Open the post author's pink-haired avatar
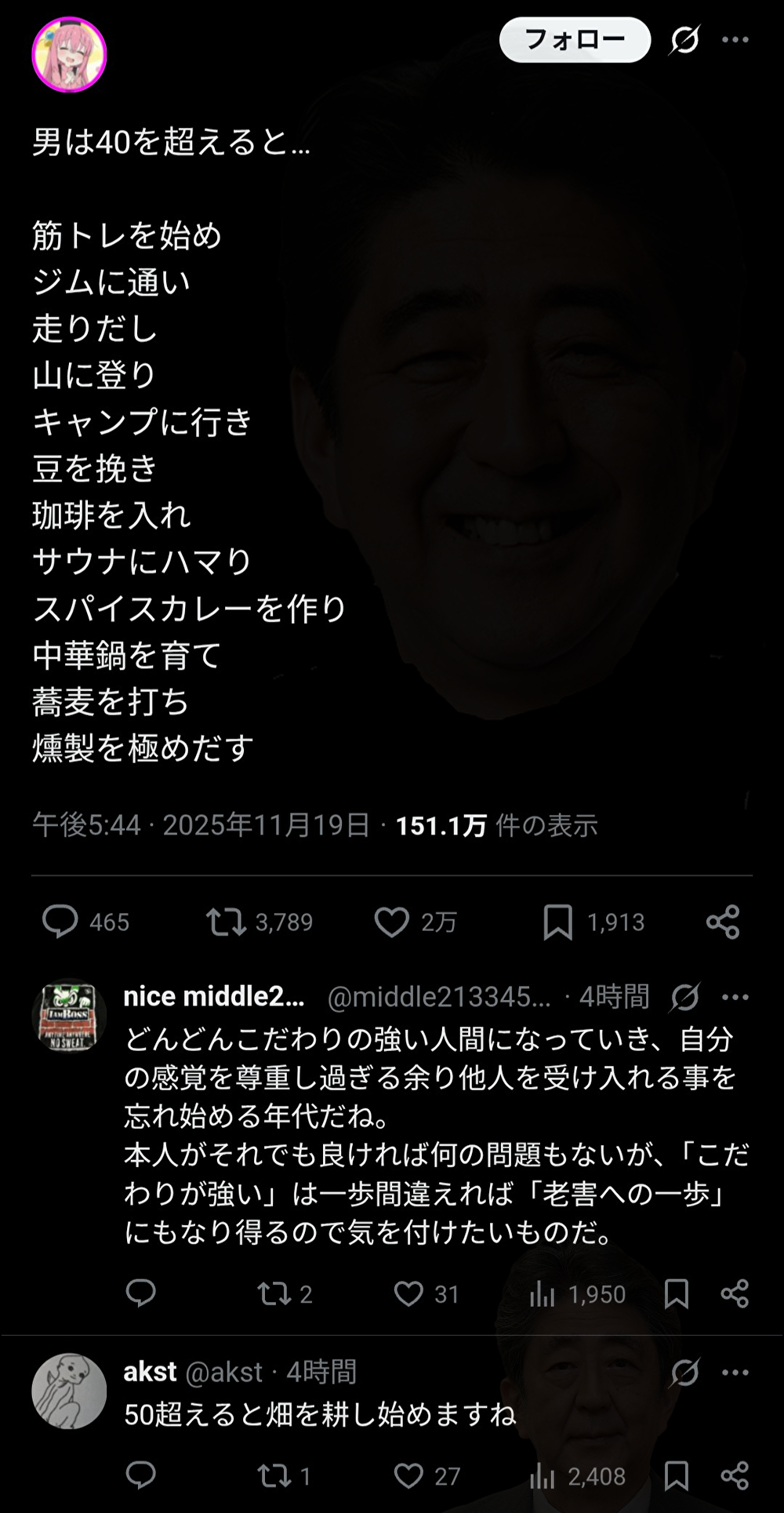Screen dimensions: 784x1513 69,54
